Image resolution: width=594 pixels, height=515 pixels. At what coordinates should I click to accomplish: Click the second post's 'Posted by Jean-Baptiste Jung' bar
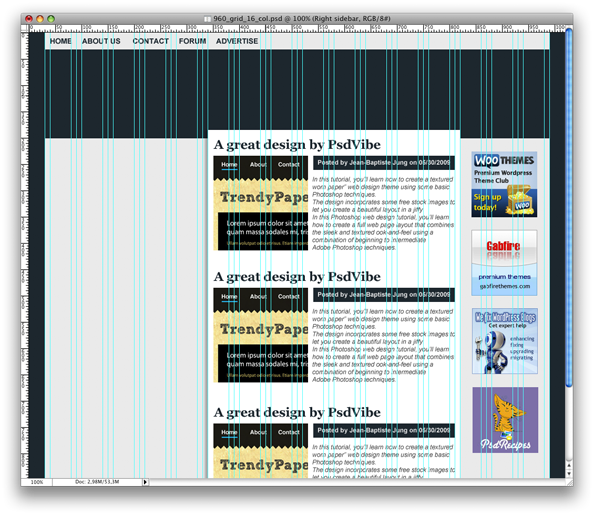[x=384, y=294]
